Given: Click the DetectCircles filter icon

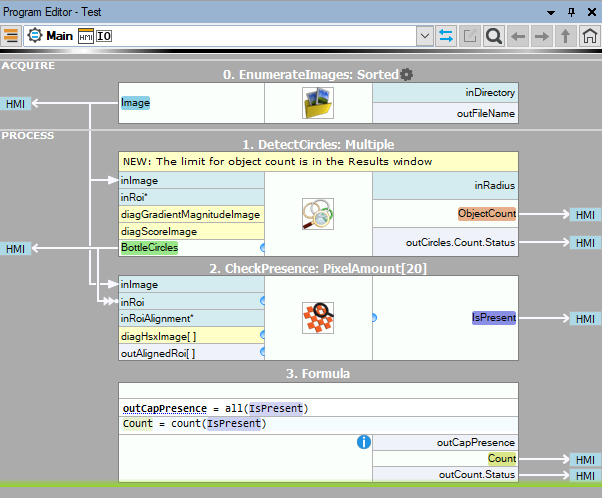Looking at the screenshot, I should pyautogui.click(x=318, y=213).
